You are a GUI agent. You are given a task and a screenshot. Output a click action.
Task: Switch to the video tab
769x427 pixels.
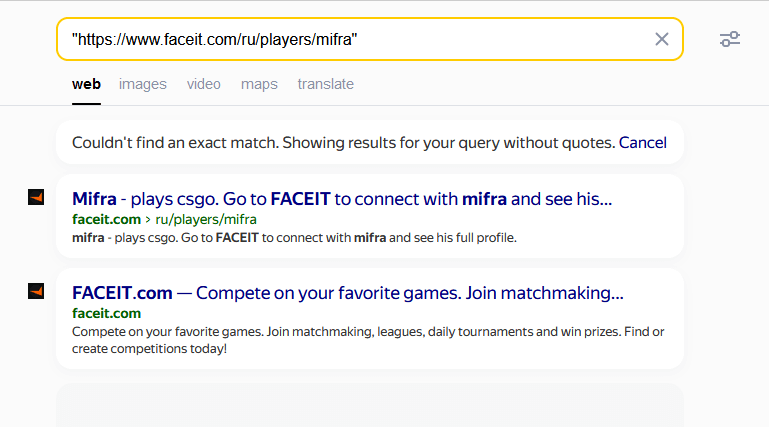[204, 84]
